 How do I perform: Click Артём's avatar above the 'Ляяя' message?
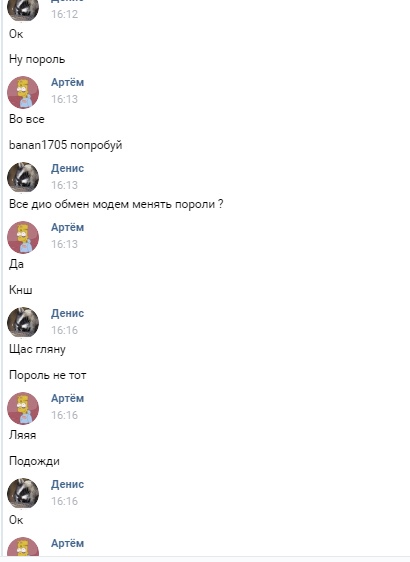point(23,408)
